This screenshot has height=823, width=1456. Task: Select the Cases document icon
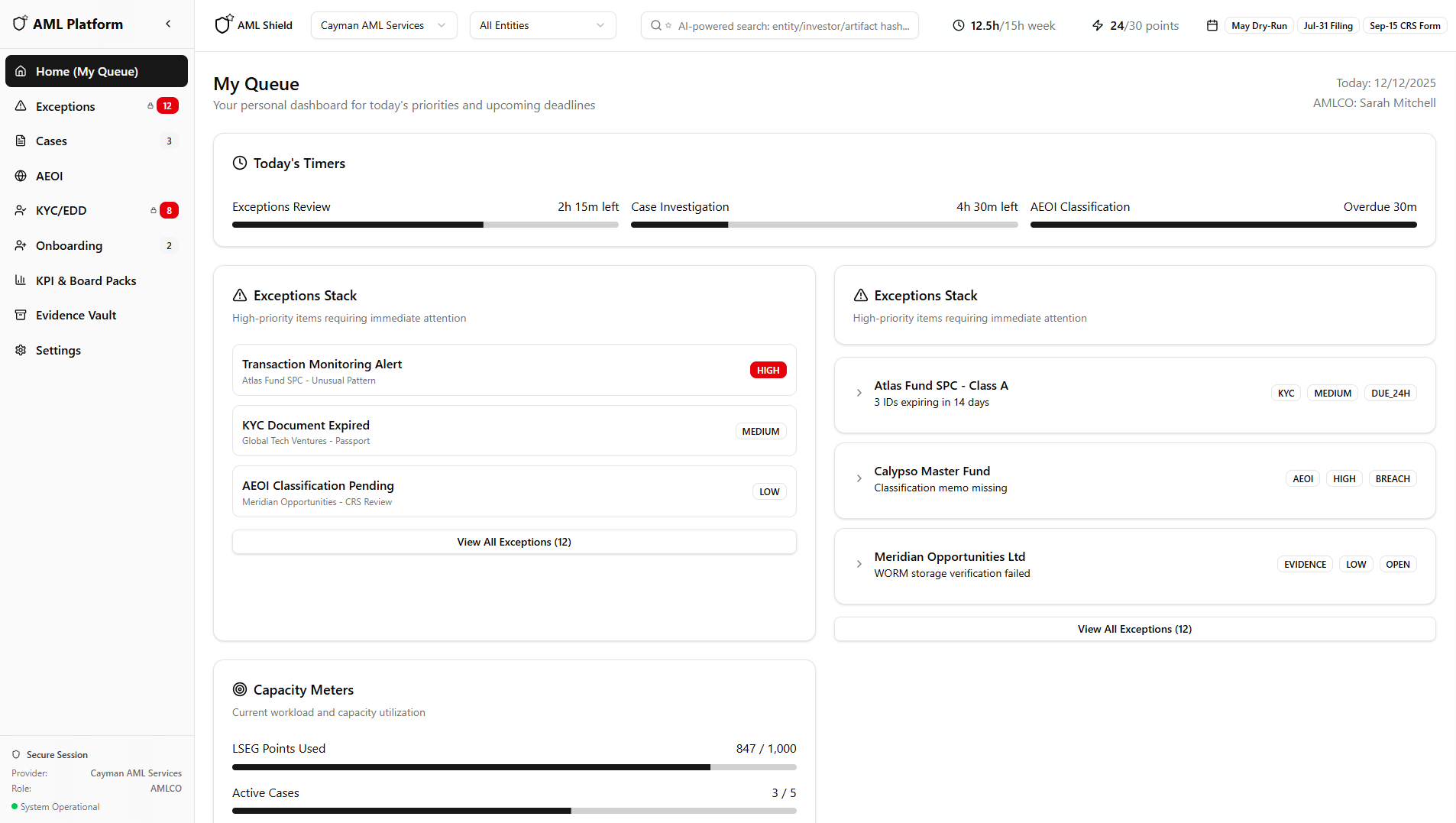21,141
